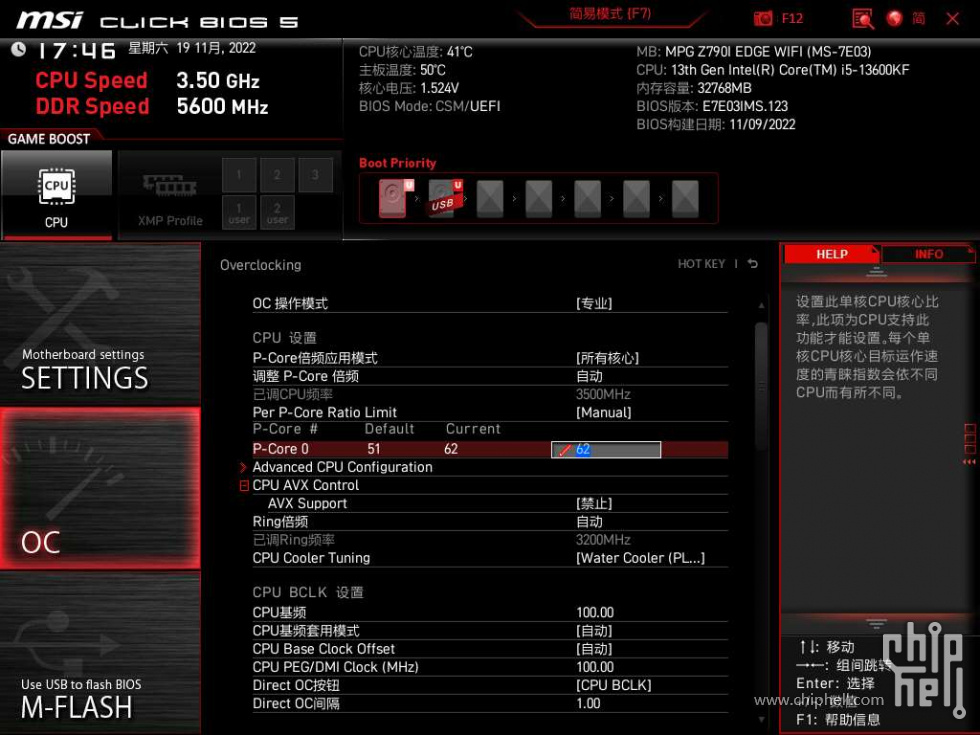Collapse the CPU AVX Control group

point(244,486)
